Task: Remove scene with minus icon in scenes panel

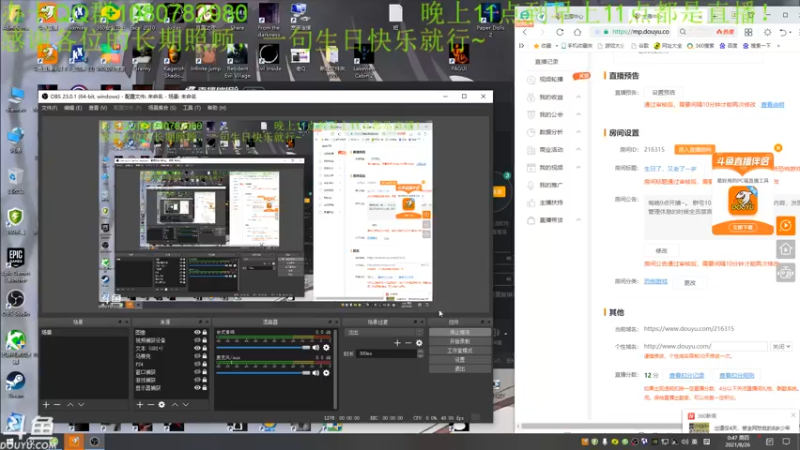Action: [57, 405]
